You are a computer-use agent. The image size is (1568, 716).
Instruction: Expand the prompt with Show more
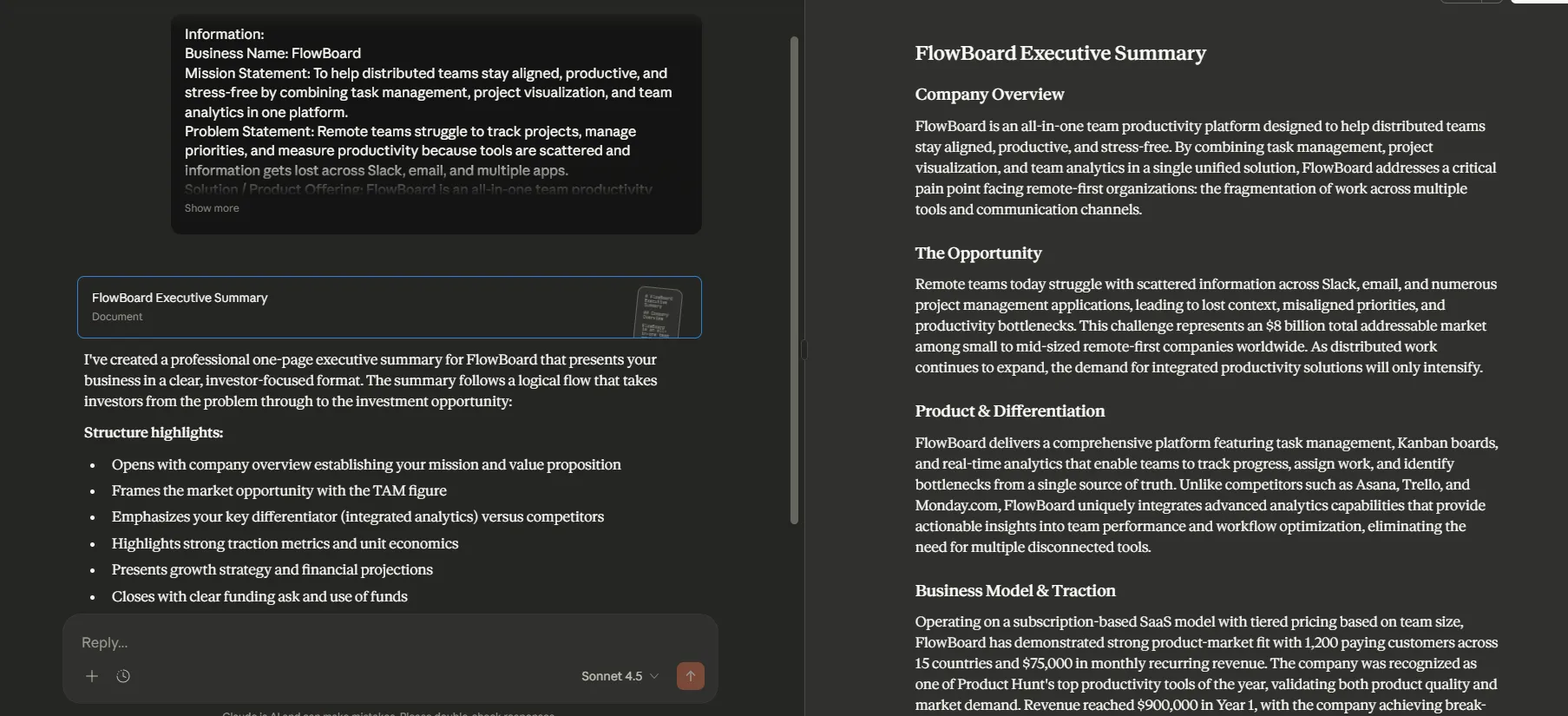pos(212,208)
